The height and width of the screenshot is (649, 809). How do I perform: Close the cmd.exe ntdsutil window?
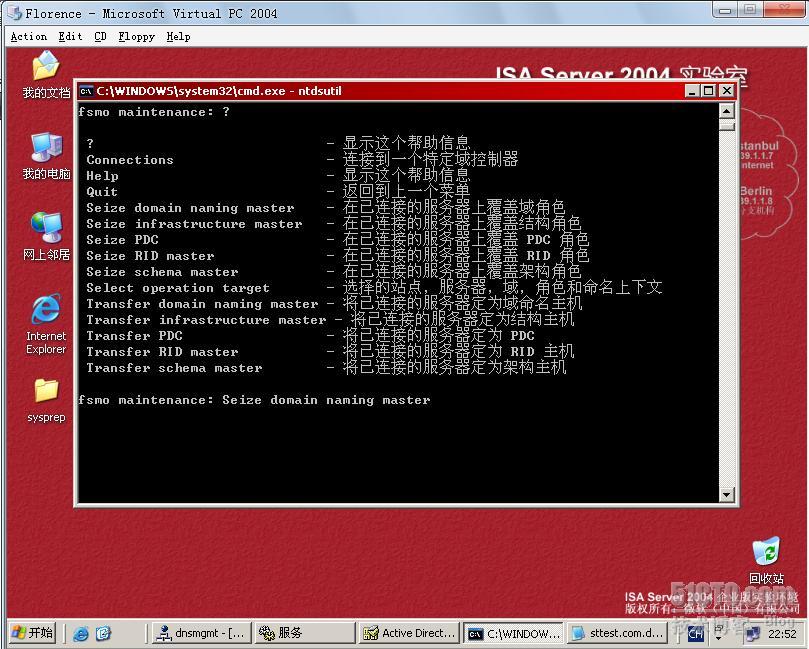(726, 91)
